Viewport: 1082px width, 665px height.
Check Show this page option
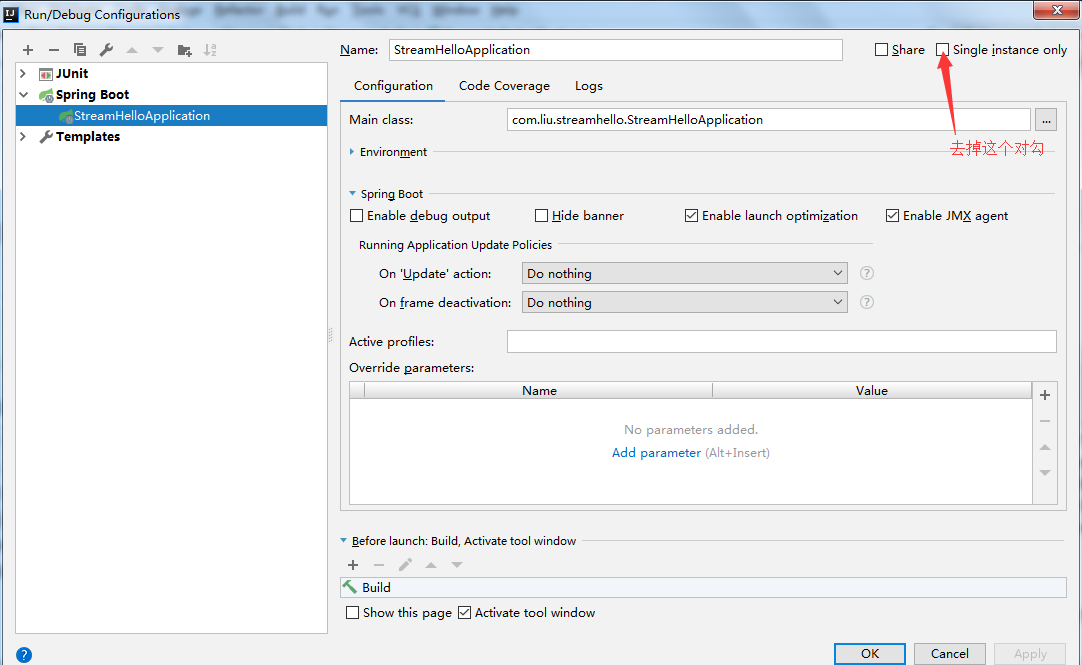[353, 613]
